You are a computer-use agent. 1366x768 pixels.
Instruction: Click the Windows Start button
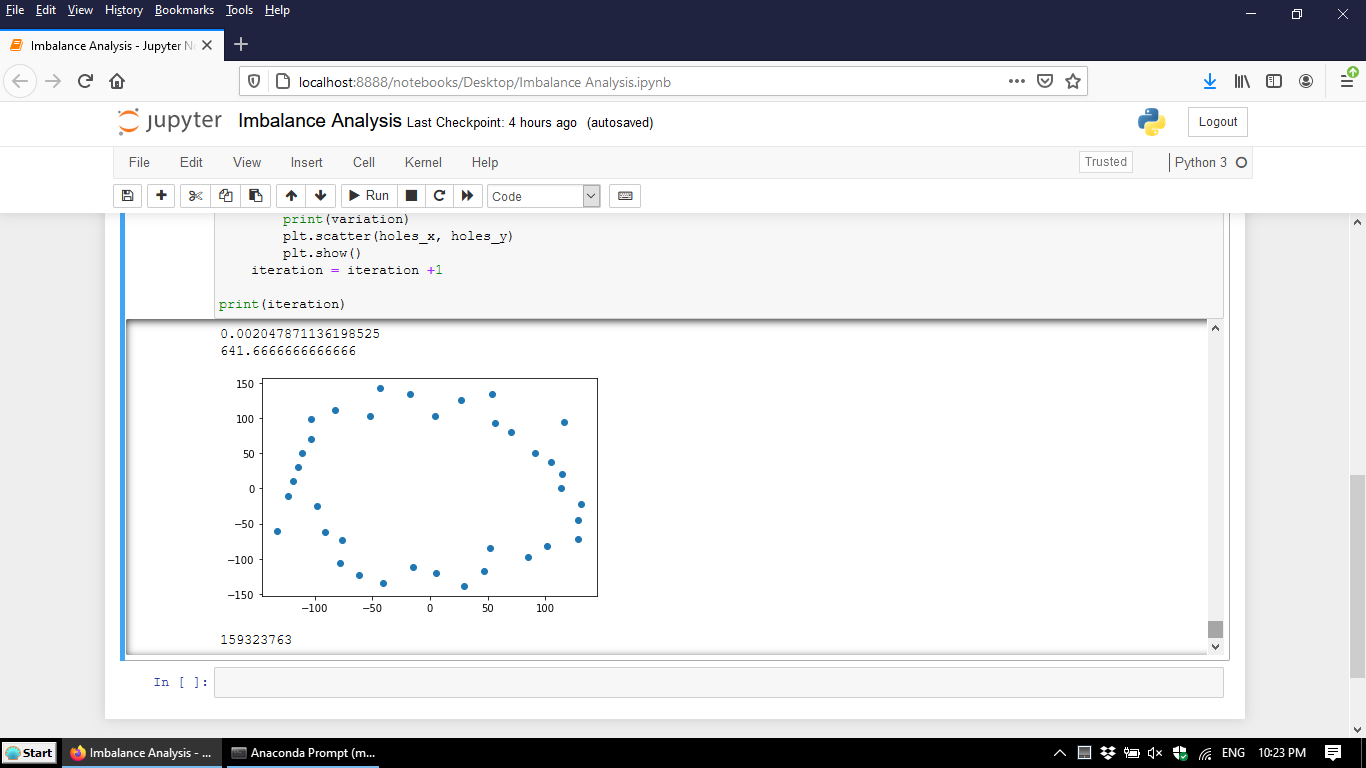pos(30,753)
